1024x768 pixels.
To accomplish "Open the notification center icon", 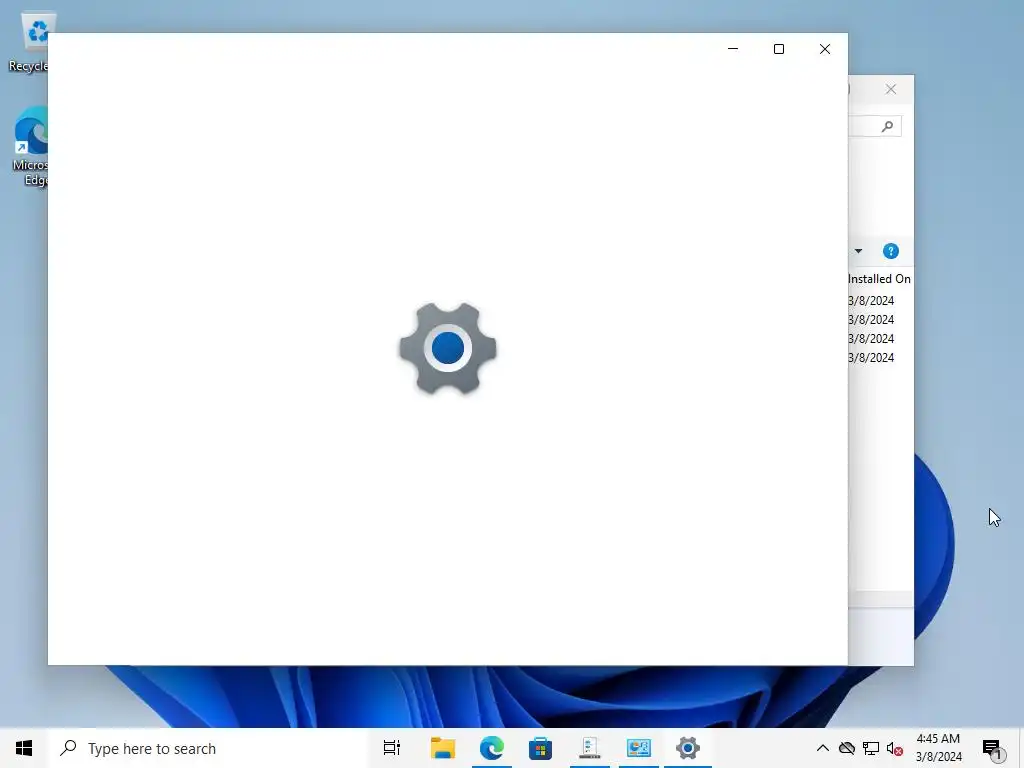I will click(992, 748).
